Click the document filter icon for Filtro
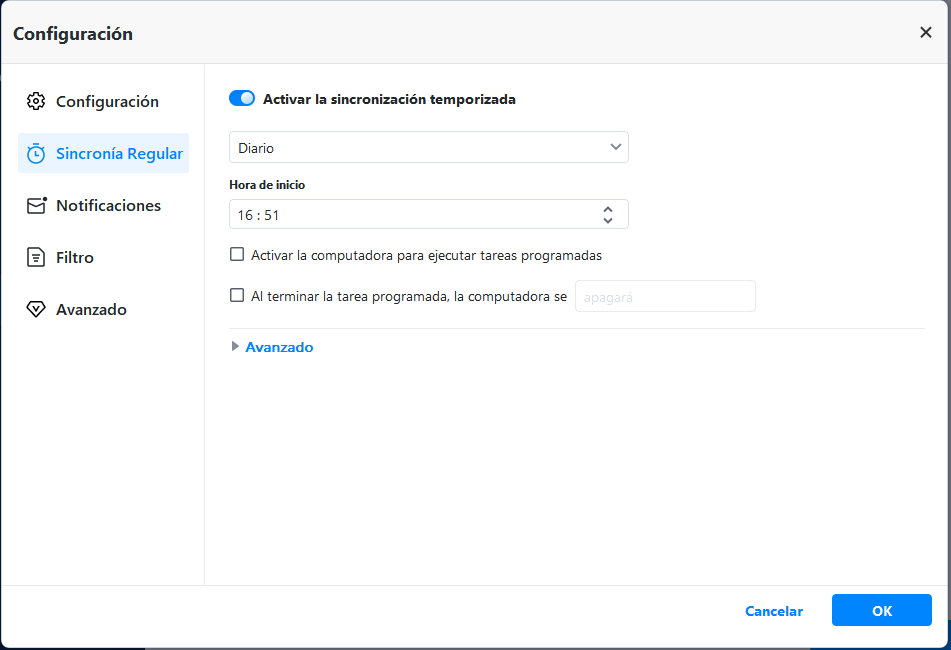 (x=36, y=258)
